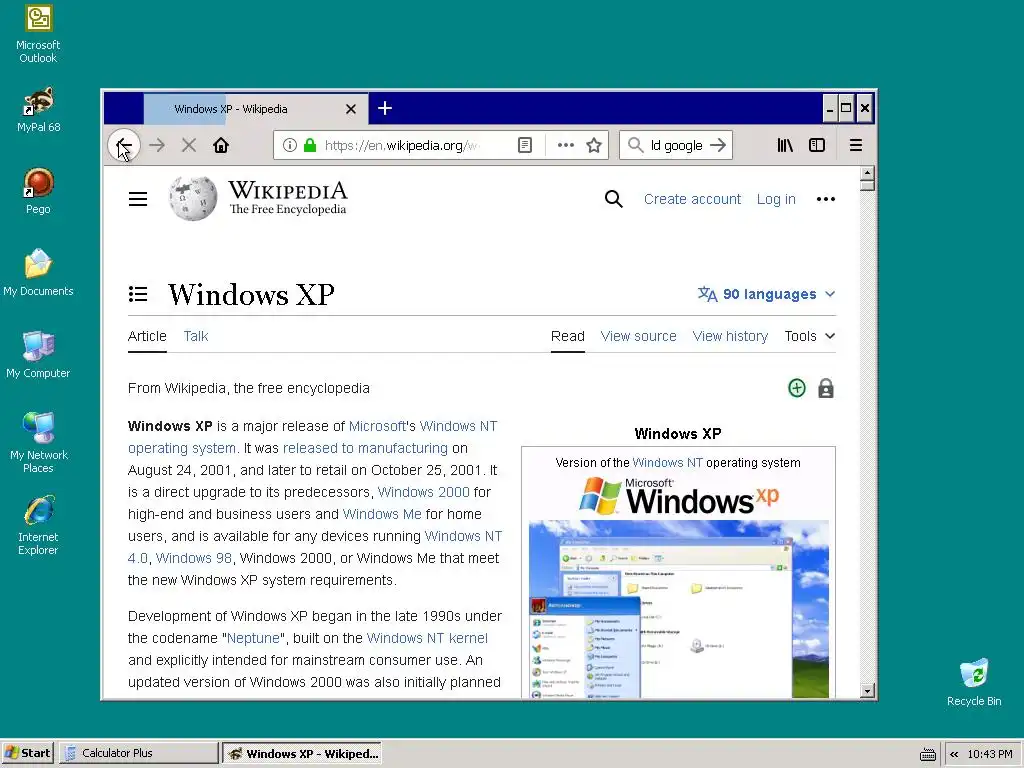The width and height of the screenshot is (1024, 768).
Task: Click the Windows XP desktop screenshot thumbnail
Action: [679, 609]
